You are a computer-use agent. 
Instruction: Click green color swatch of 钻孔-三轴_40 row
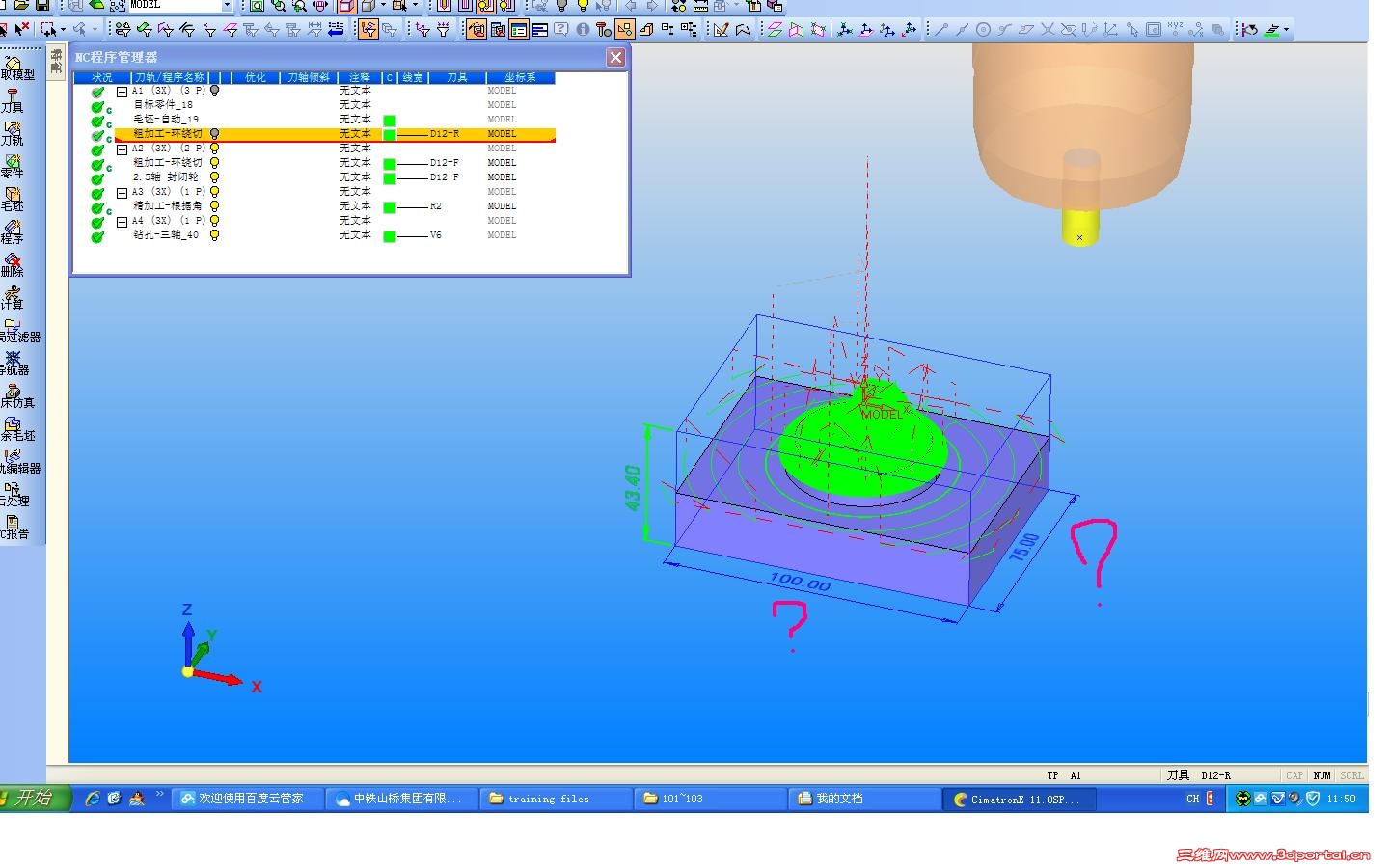tap(390, 236)
